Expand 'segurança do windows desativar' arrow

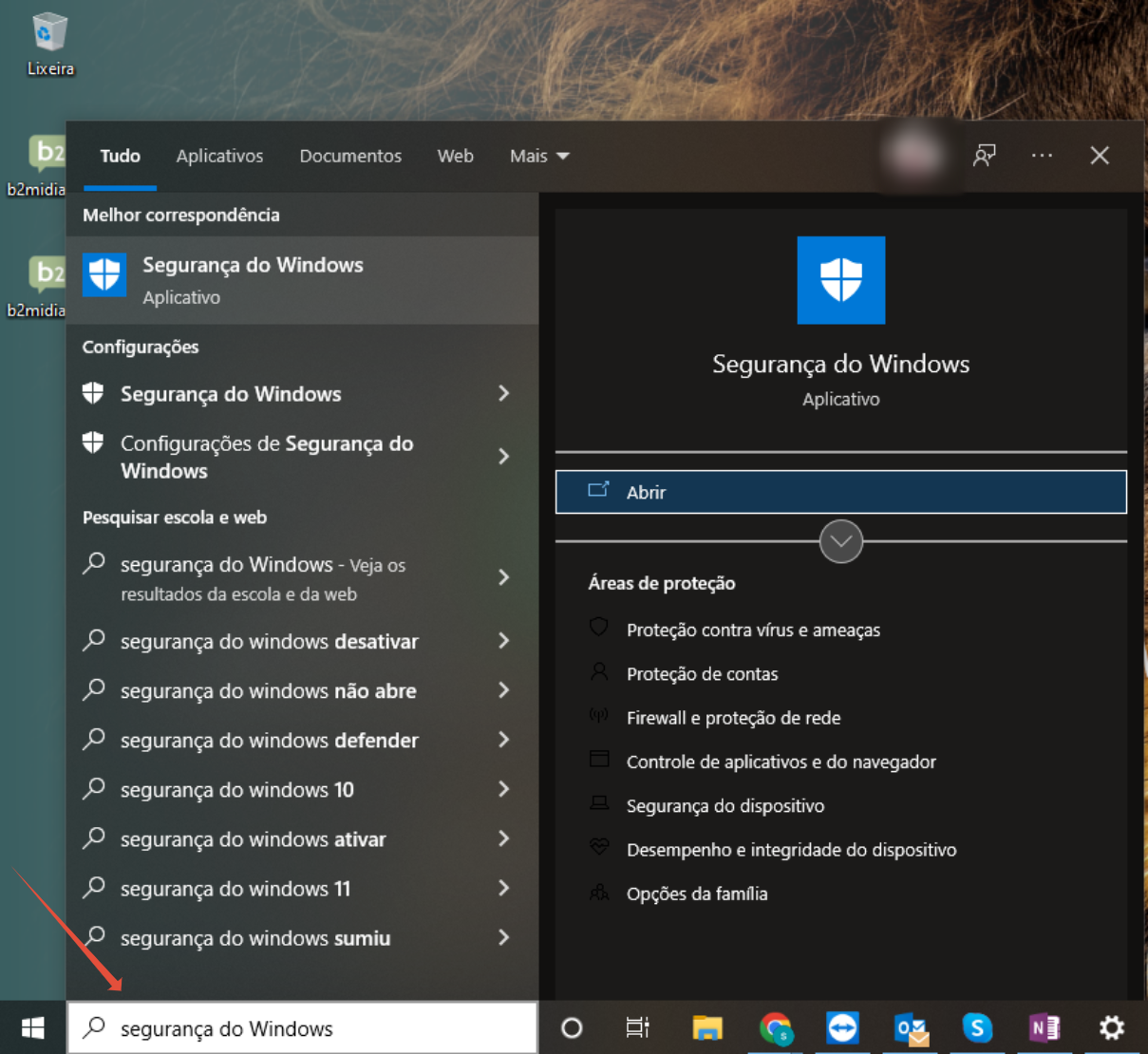click(x=504, y=641)
